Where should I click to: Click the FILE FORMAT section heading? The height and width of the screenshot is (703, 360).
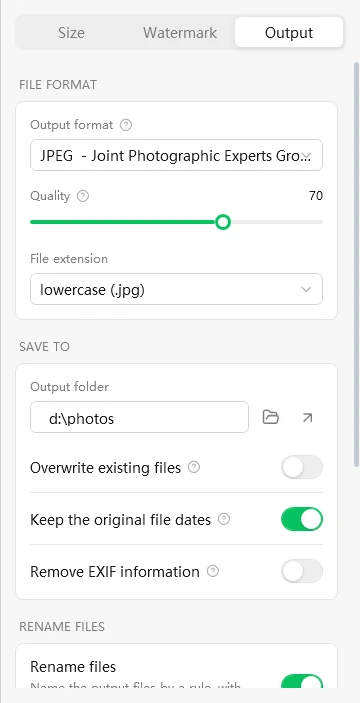click(58, 85)
